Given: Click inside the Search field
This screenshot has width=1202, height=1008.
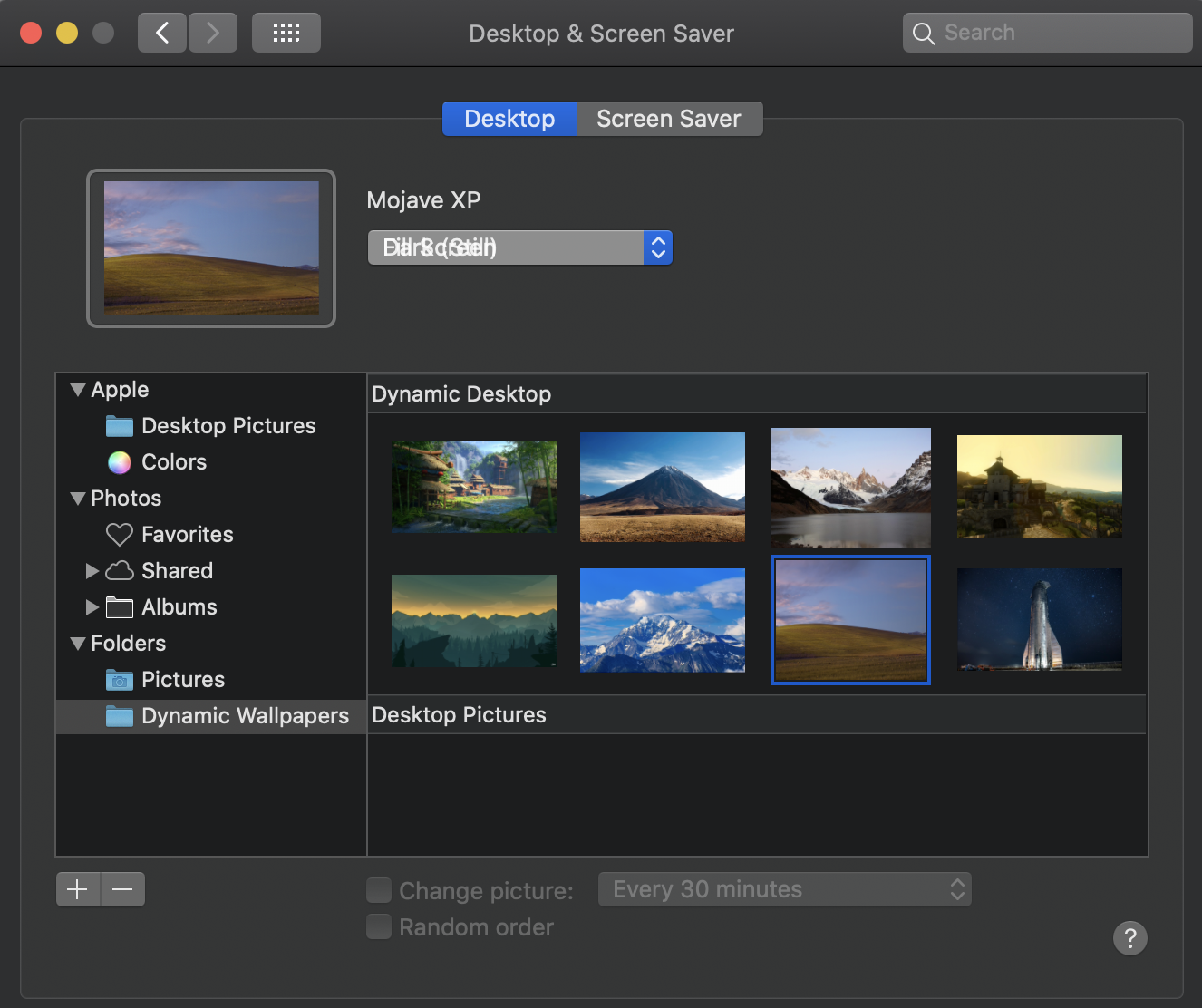Looking at the screenshot, I should pyautogui.click(x=1048, y=33).
